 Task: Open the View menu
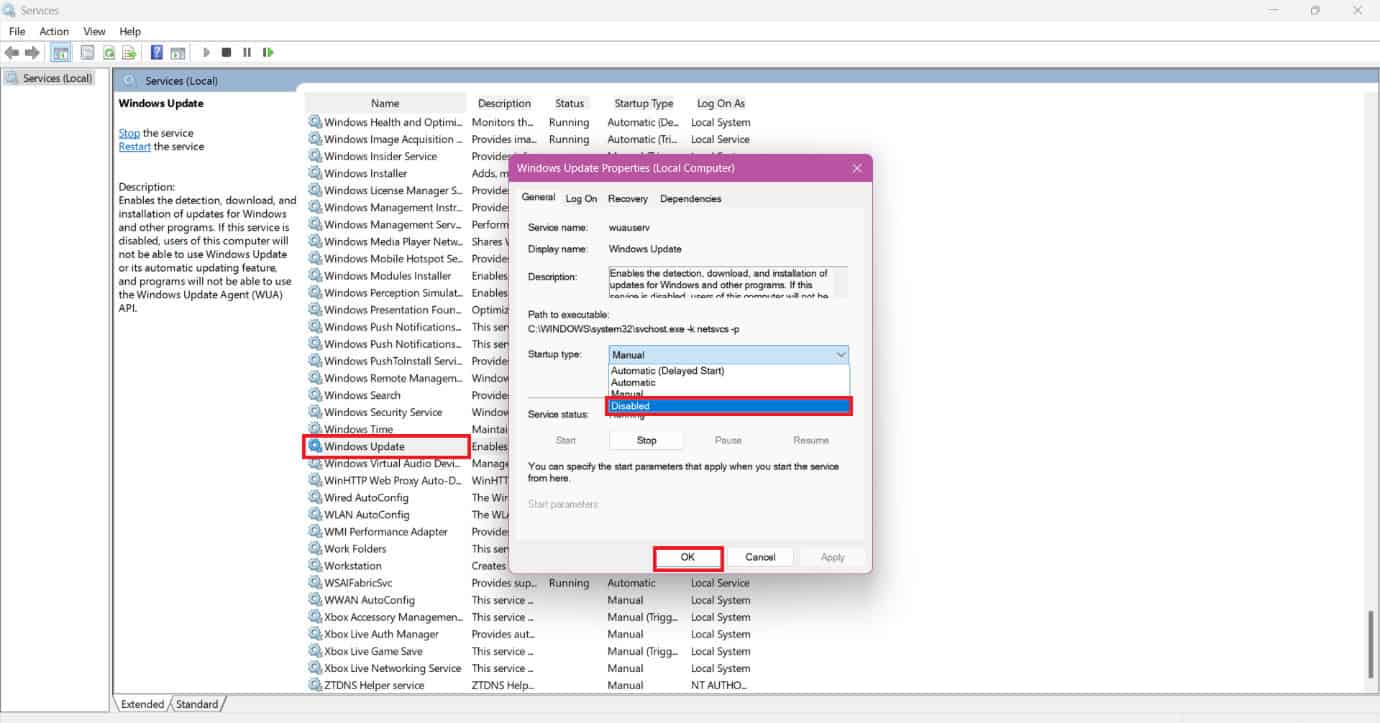[x=94, y=31]
